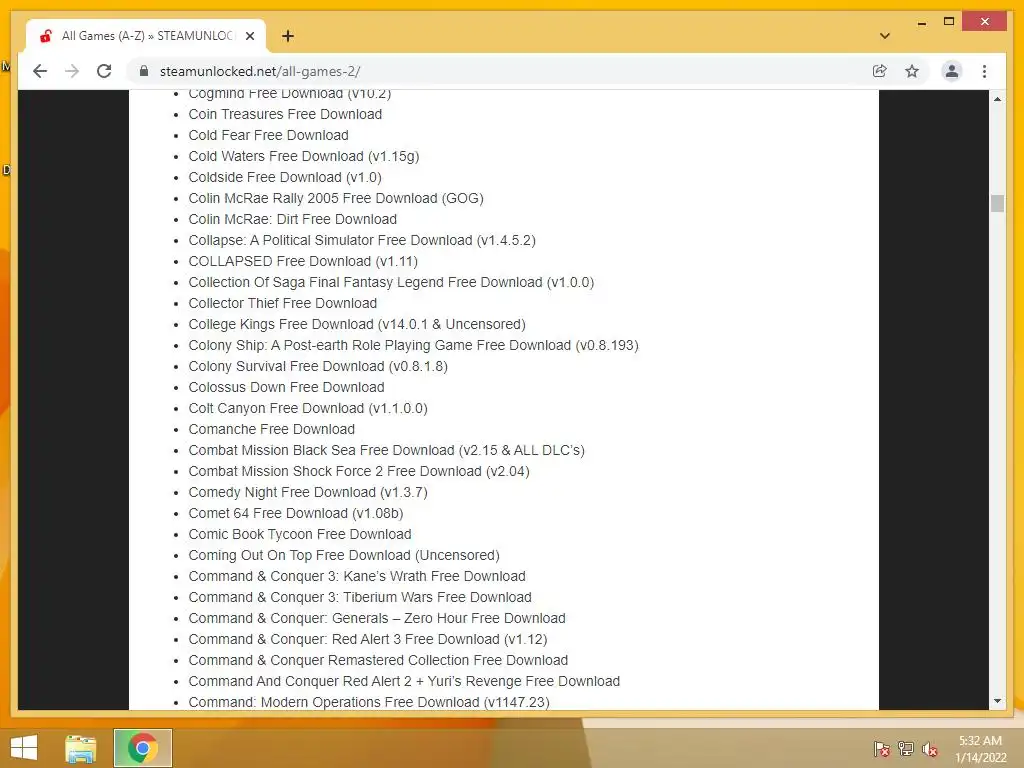This screenshot has height=768, width=1024.
Task: Open Cold Waters Free Download (v1.15g)
Action: 304,156
